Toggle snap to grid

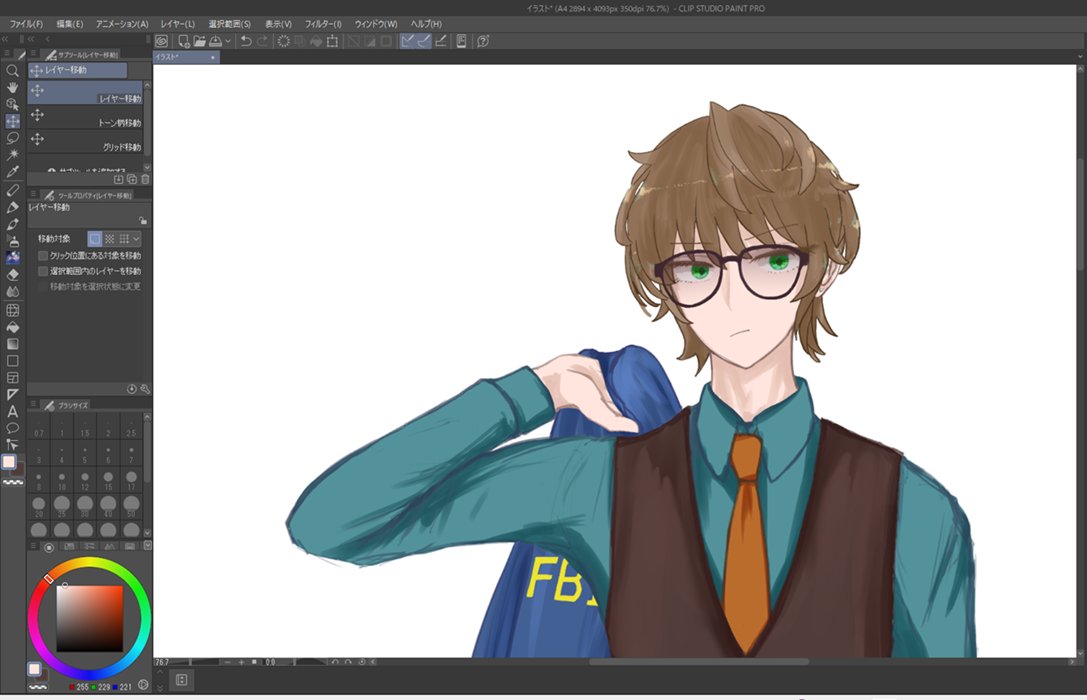[440, 42]
